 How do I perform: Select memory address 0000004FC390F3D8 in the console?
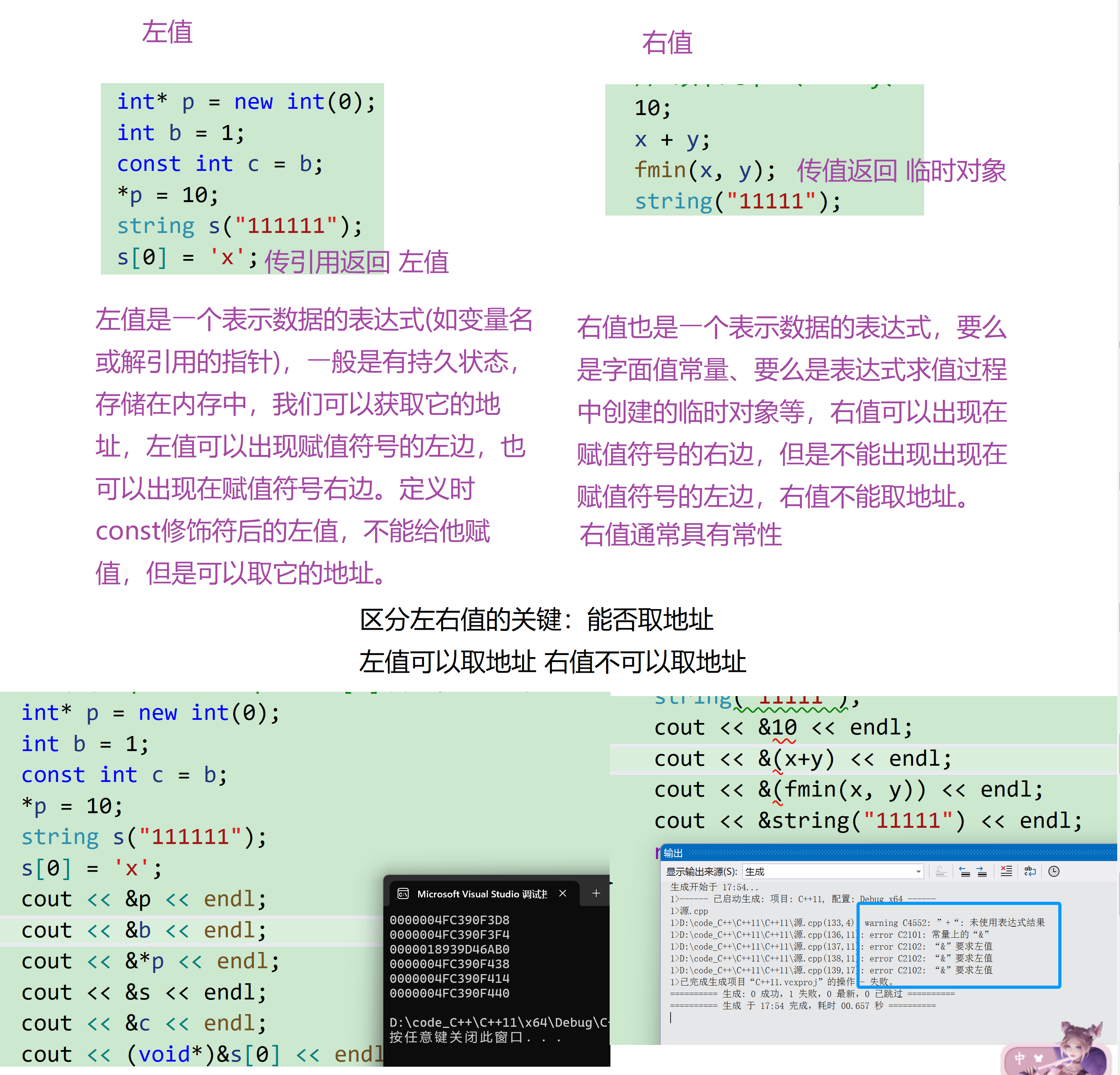pos(450,920)
